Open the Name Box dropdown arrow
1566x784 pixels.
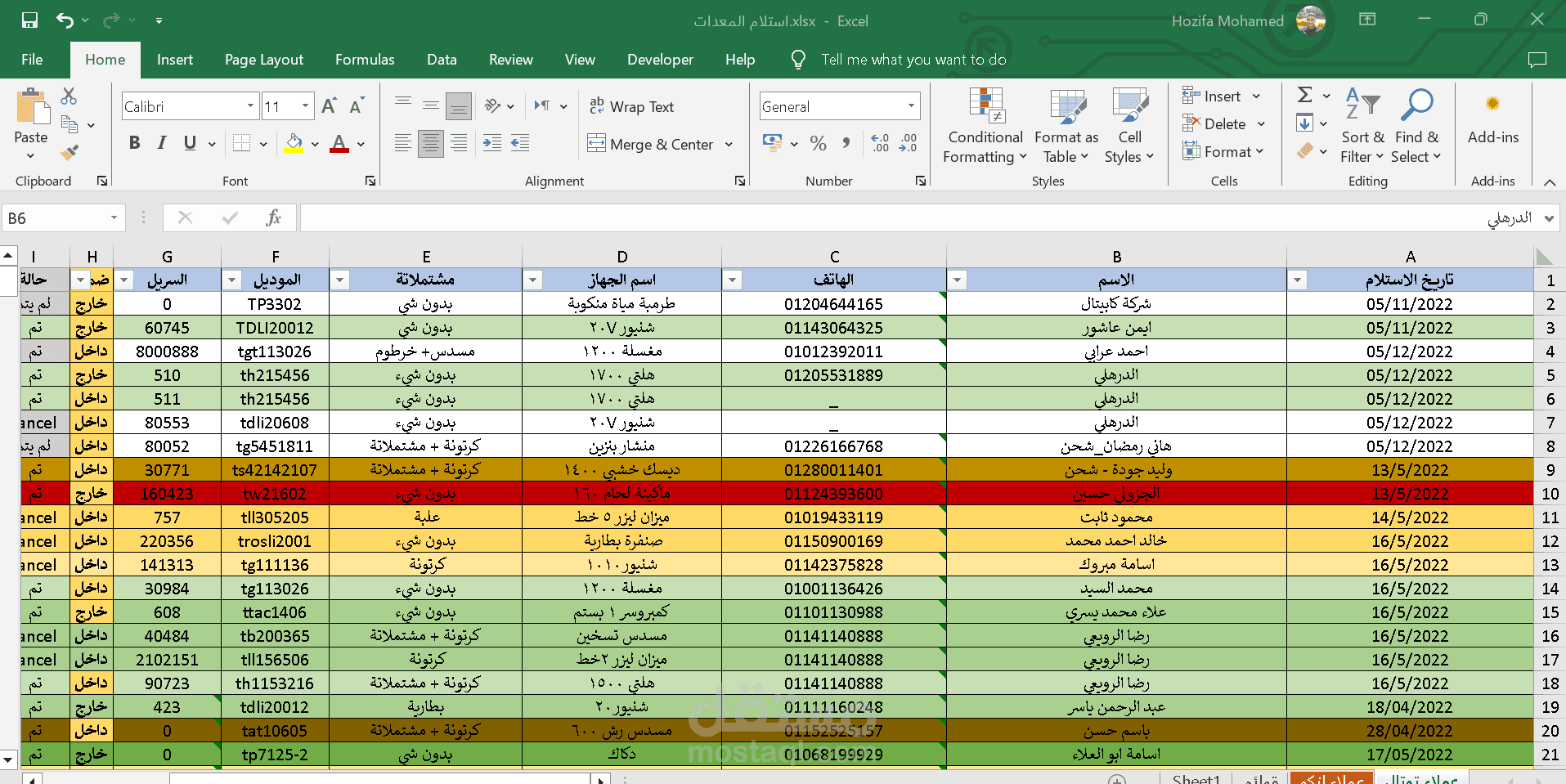[114, 218]
